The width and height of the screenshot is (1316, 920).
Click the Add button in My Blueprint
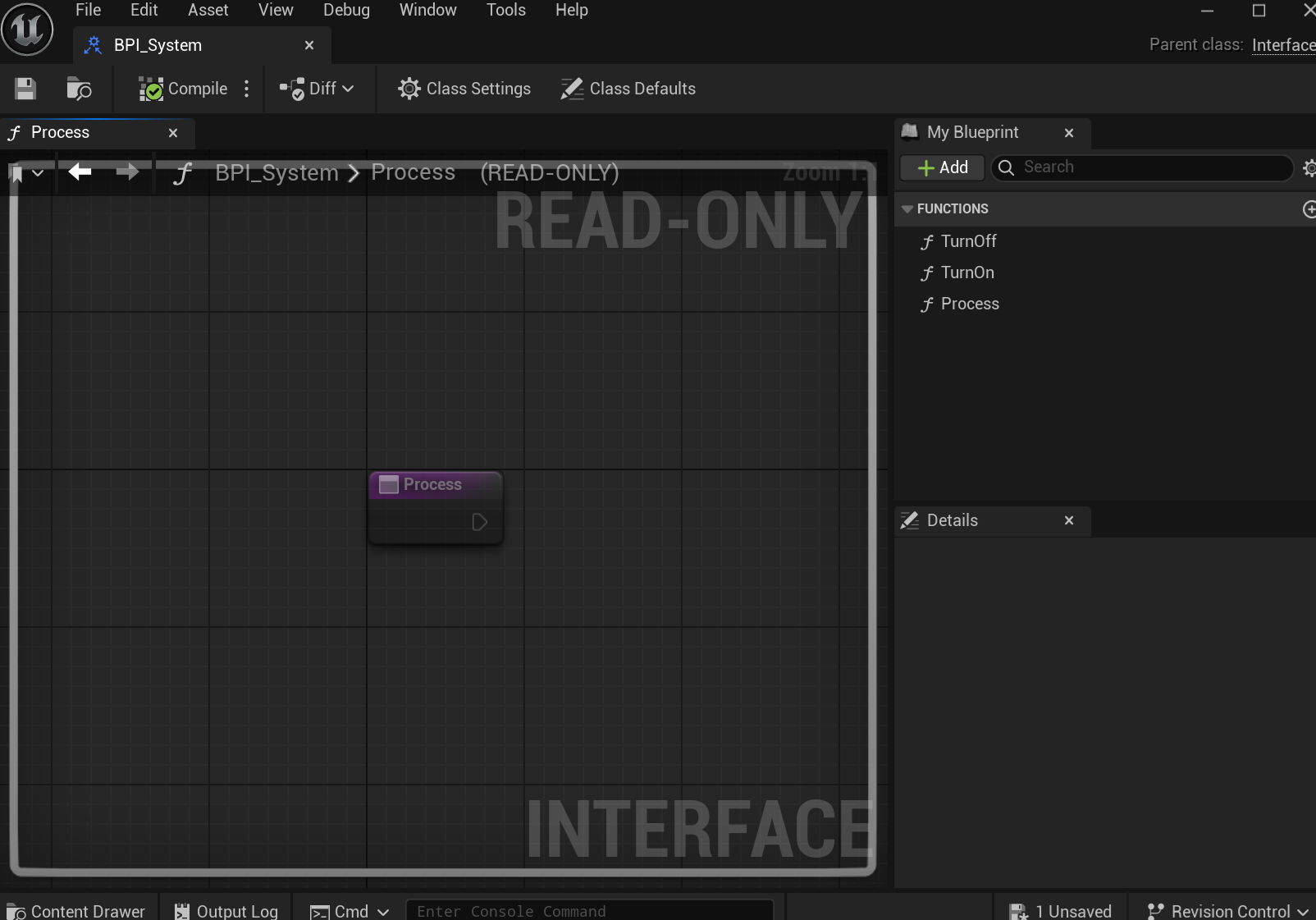(943, 167)
